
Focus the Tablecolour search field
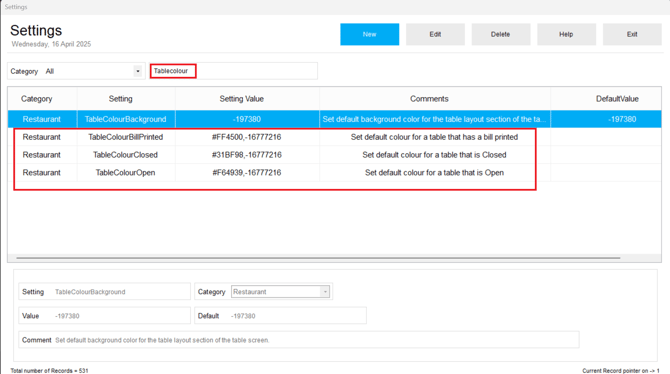pyautogui.click(x=234, y=71)
